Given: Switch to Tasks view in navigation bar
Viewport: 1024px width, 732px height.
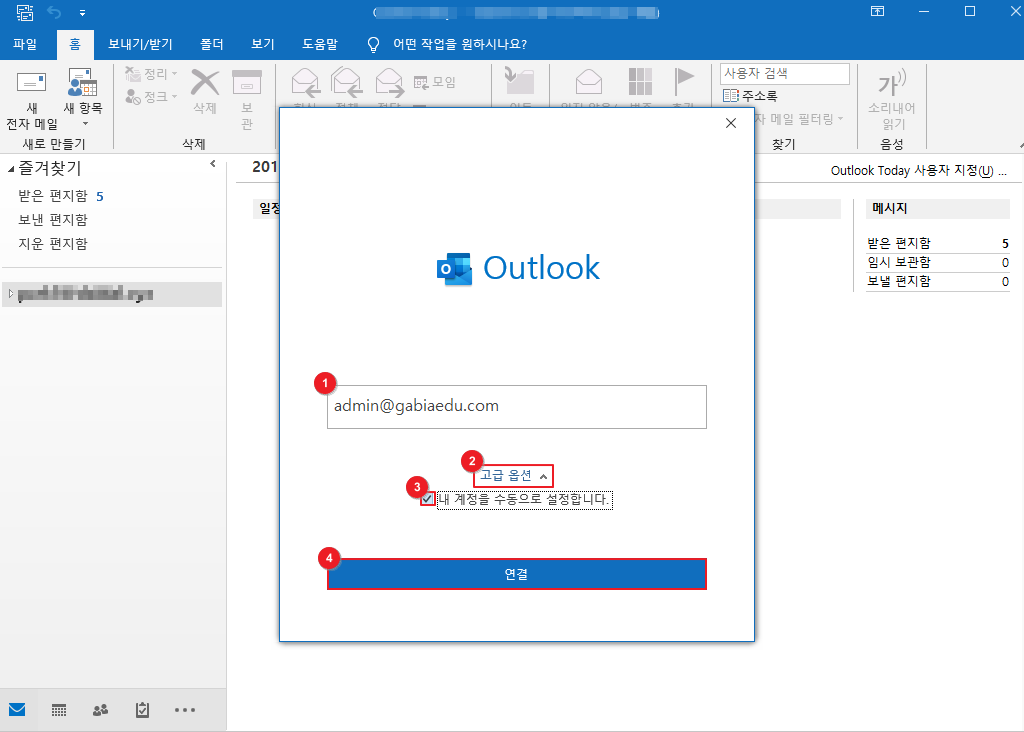Looking at the screenshot, I should click(x=142, y=710).
